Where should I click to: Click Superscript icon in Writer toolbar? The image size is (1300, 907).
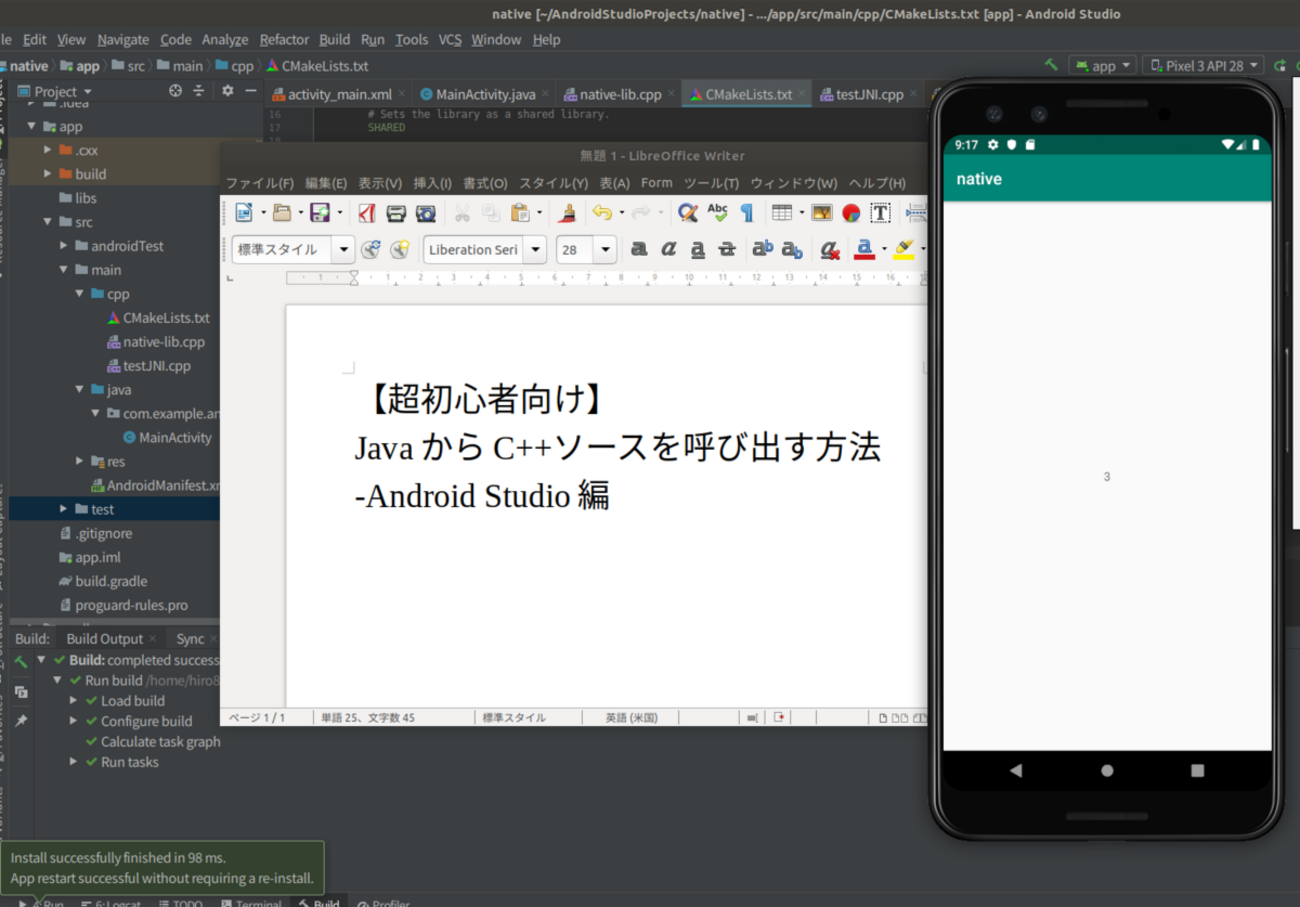[763, 249]
